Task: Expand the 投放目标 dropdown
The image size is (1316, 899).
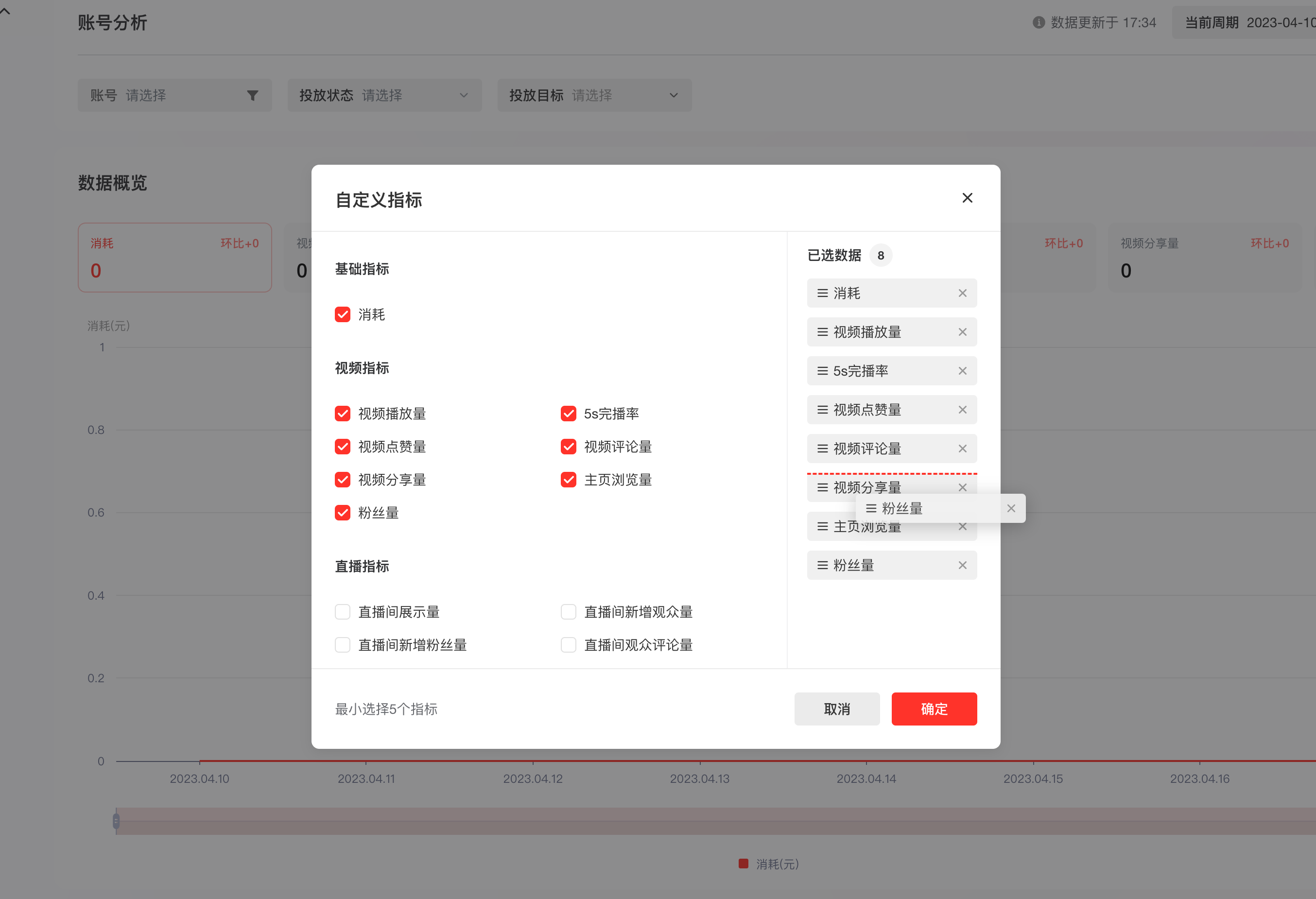Action: [594, 96]
